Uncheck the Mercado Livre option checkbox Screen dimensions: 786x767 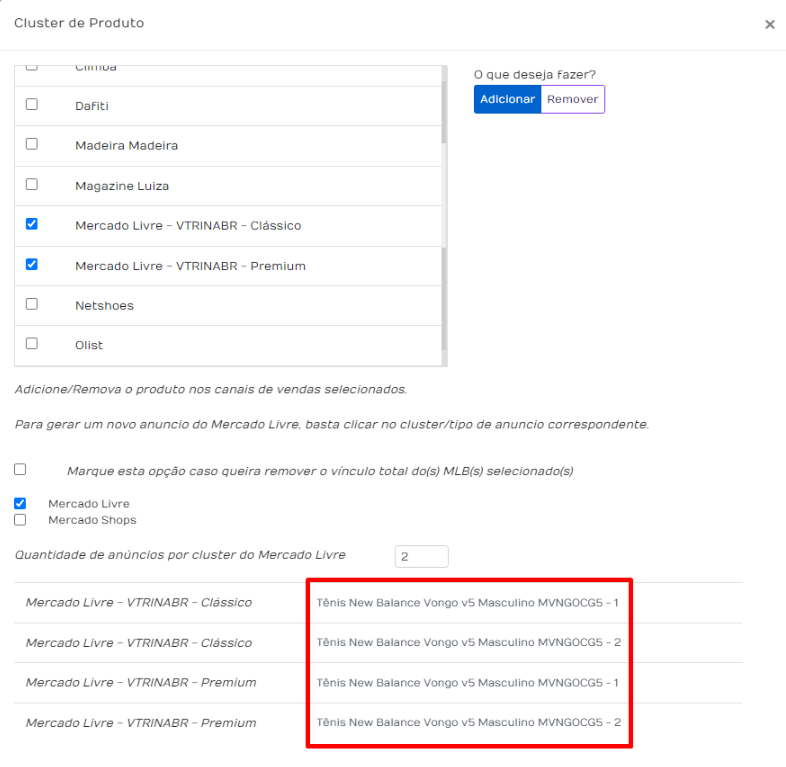pyautogui.click(x=20, y=503)
